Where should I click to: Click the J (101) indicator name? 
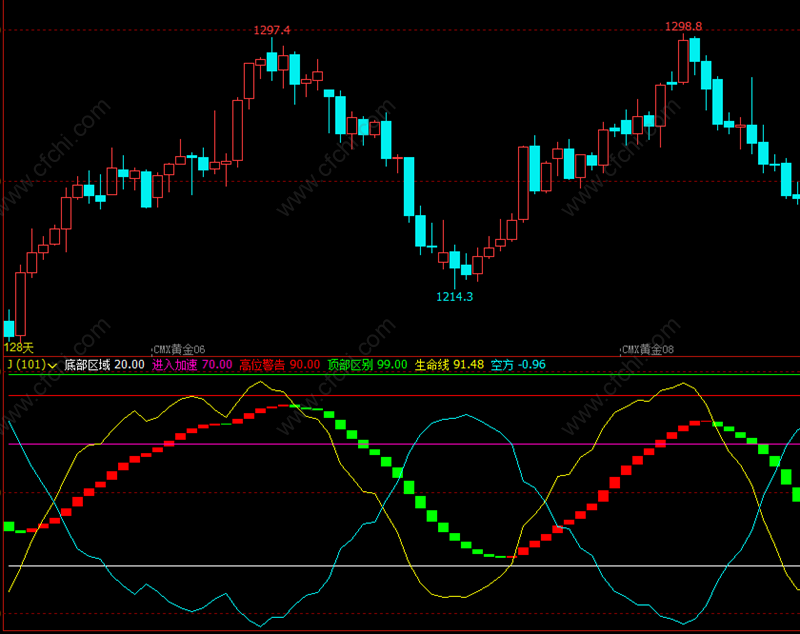coord(27,365)
